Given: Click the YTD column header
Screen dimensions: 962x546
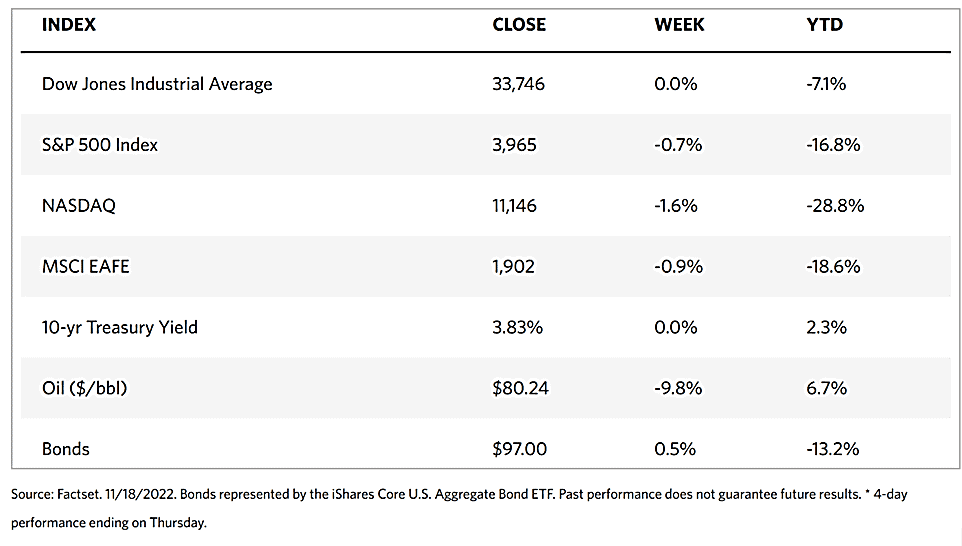Looking at the screenshot, I should tap(825, 25).
